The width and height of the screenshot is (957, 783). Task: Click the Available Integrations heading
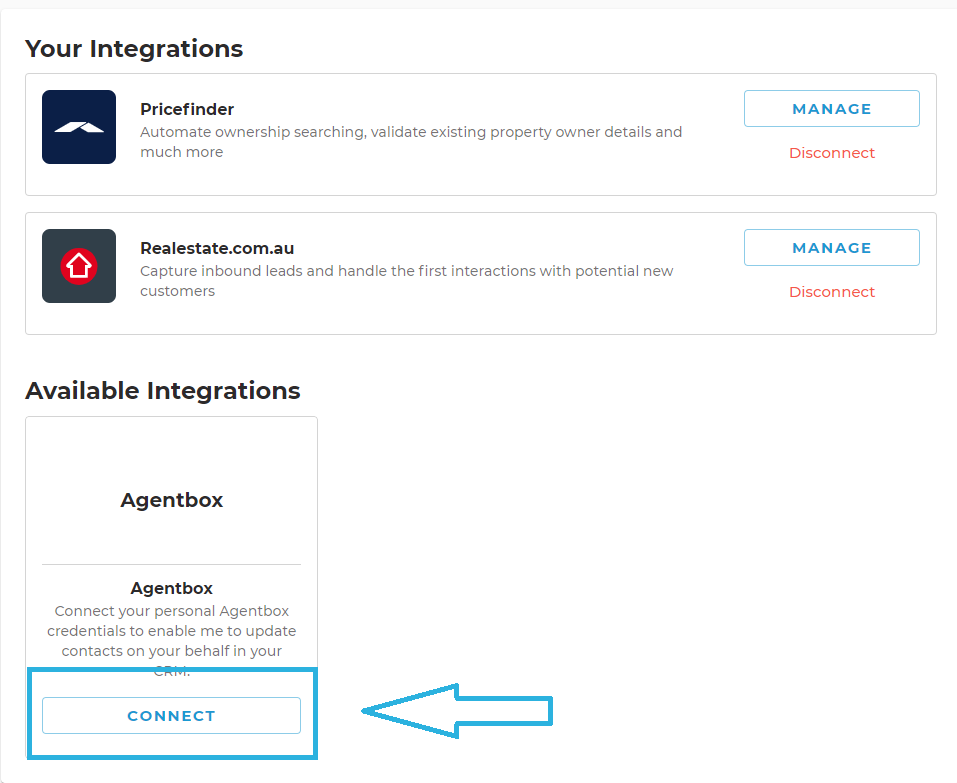click(x=163, y=391)
